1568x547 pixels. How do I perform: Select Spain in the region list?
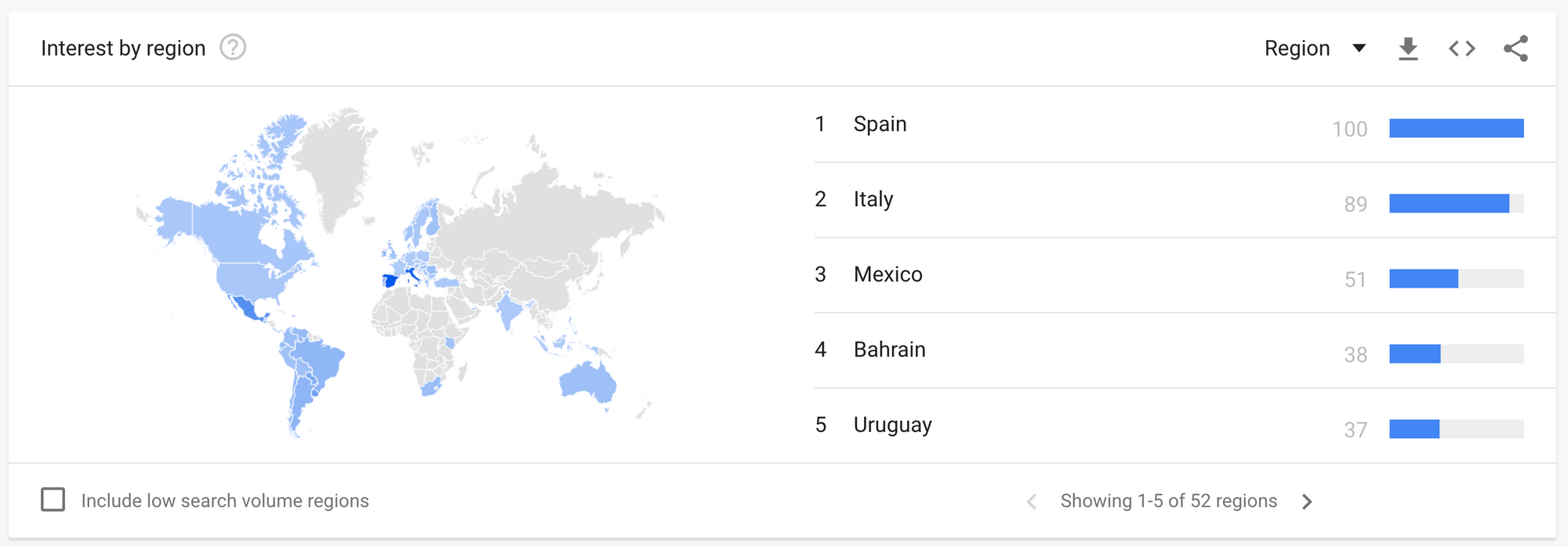click(x=880, y=124)
